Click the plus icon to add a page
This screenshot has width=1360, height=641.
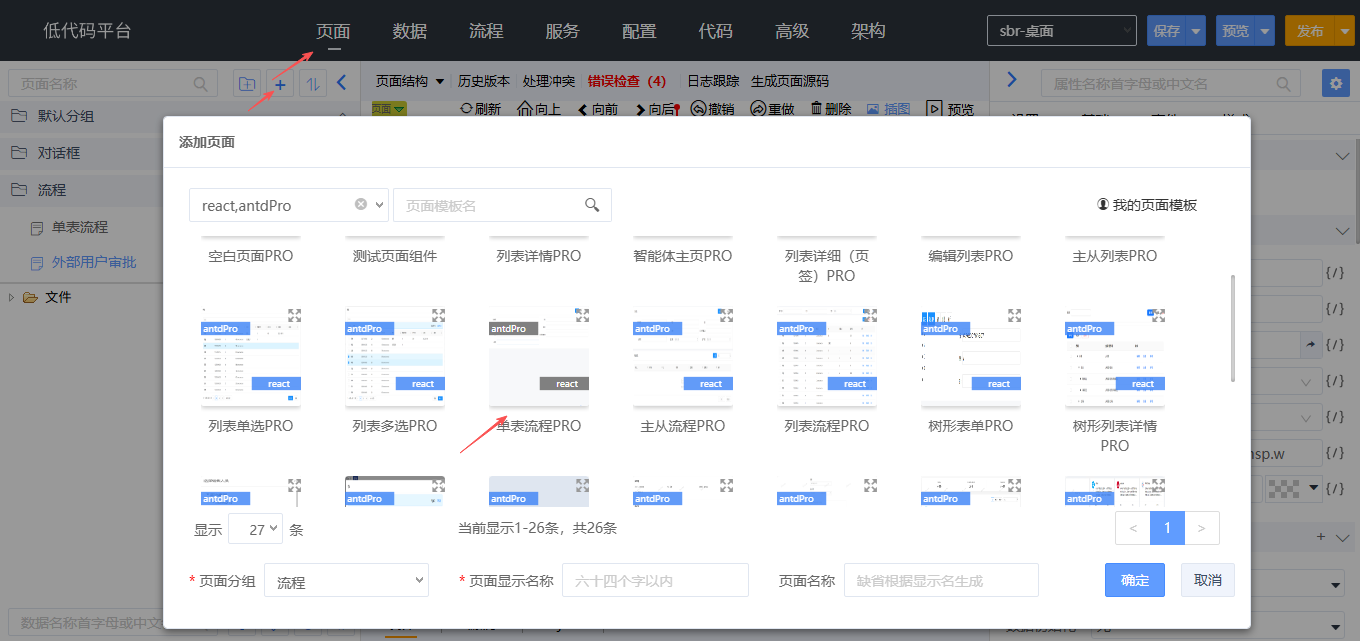[x=280, y=84]
